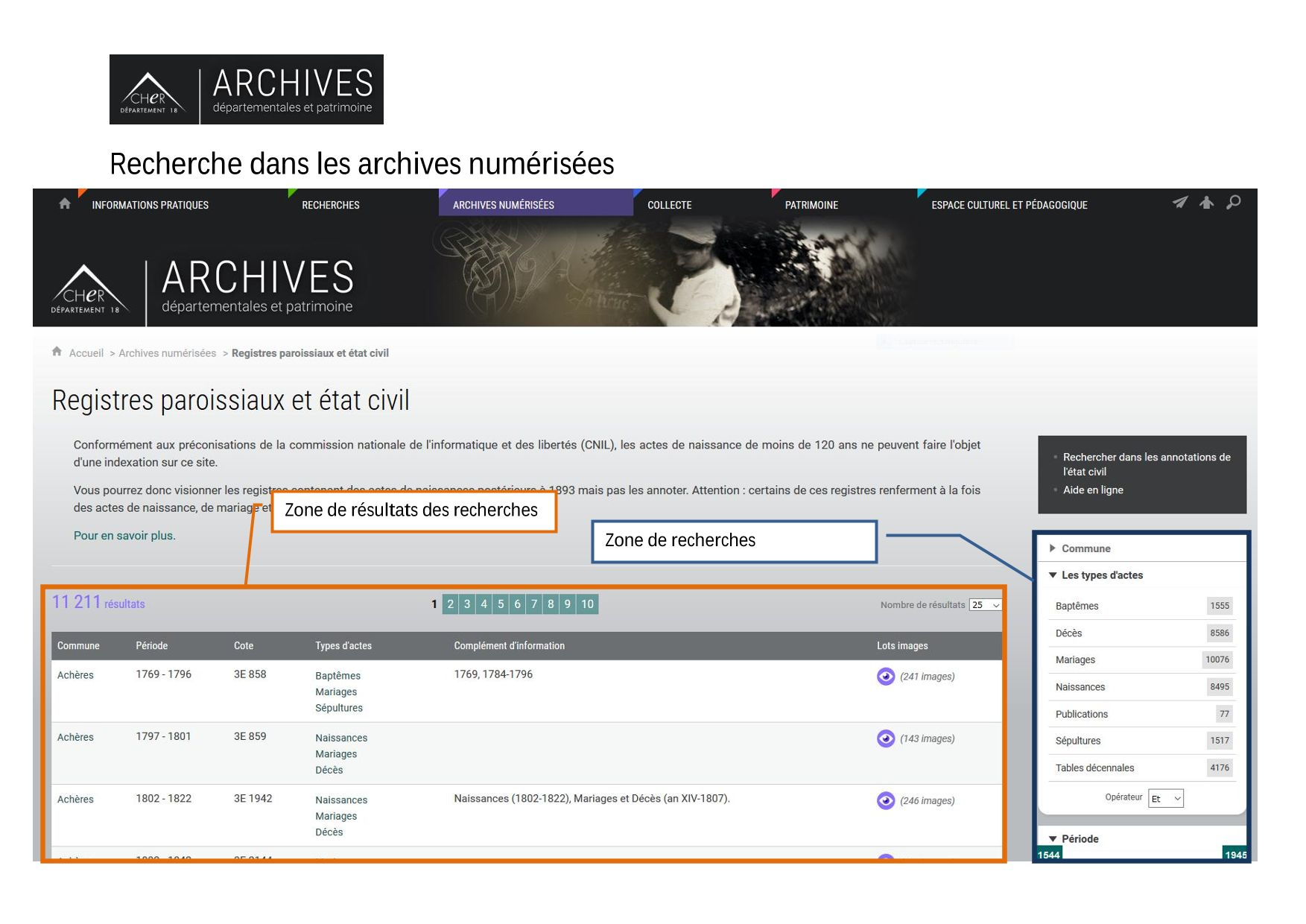Screen dimensions: 1306x924
Task: Click the breadcrumb home icon beside Accueil
Action: 57,352
